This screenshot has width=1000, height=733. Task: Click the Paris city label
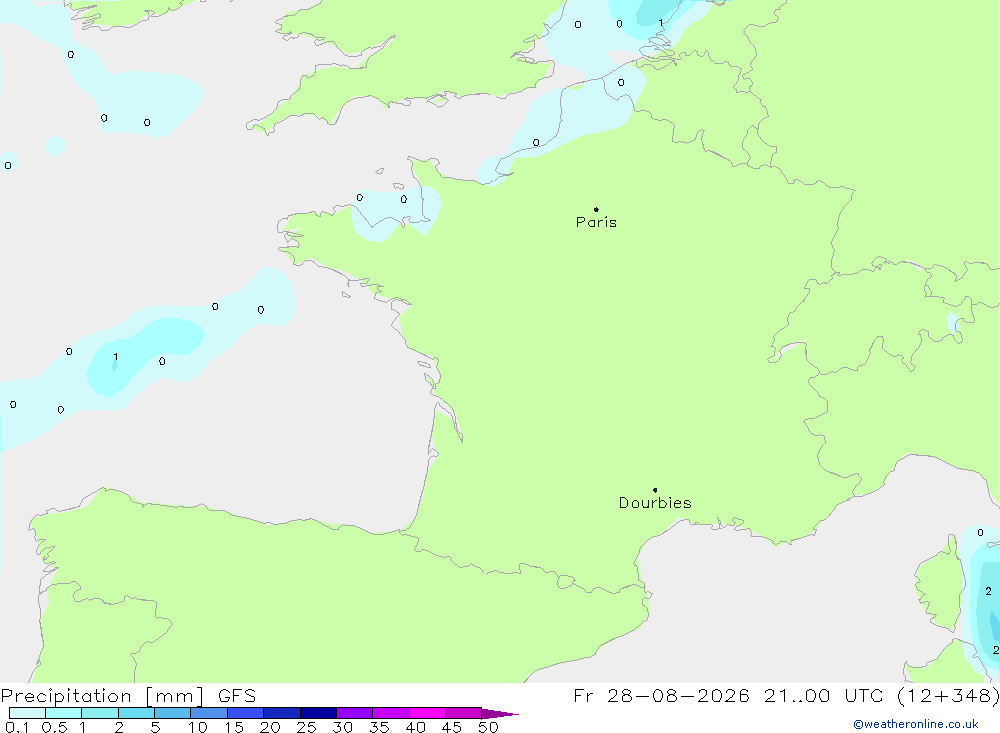point(596,222)
